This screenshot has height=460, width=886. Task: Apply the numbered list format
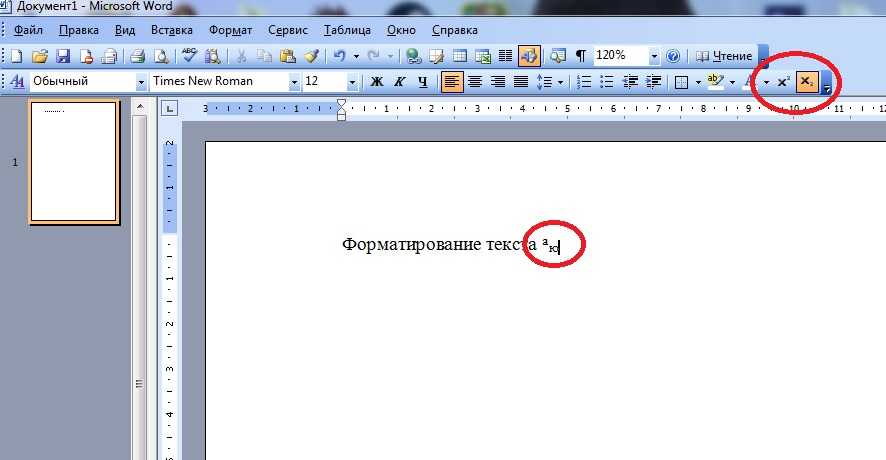click(585, 82)
